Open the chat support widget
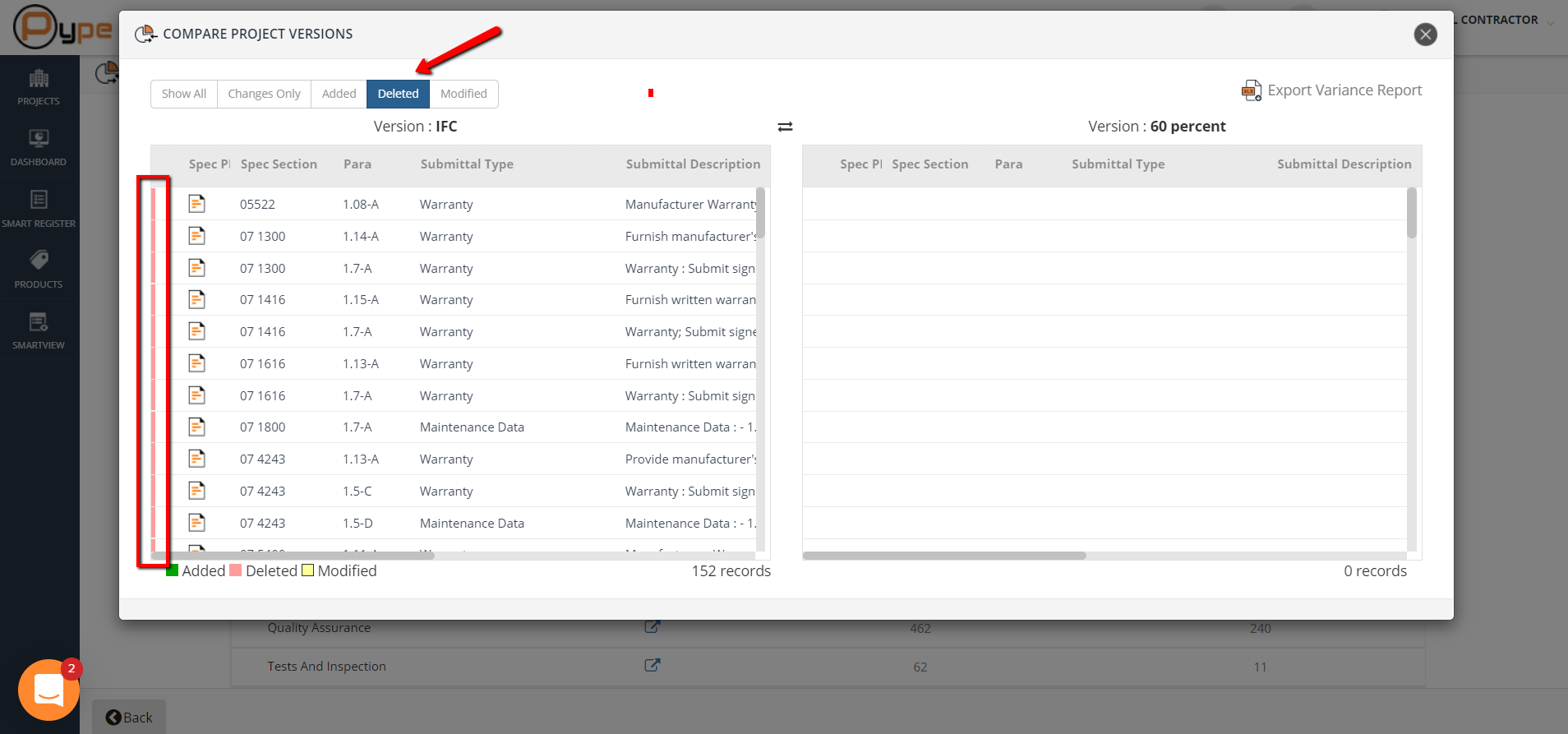Image resolution: width=1568 pixels, height=734 pixels. (x=49, y=690)
